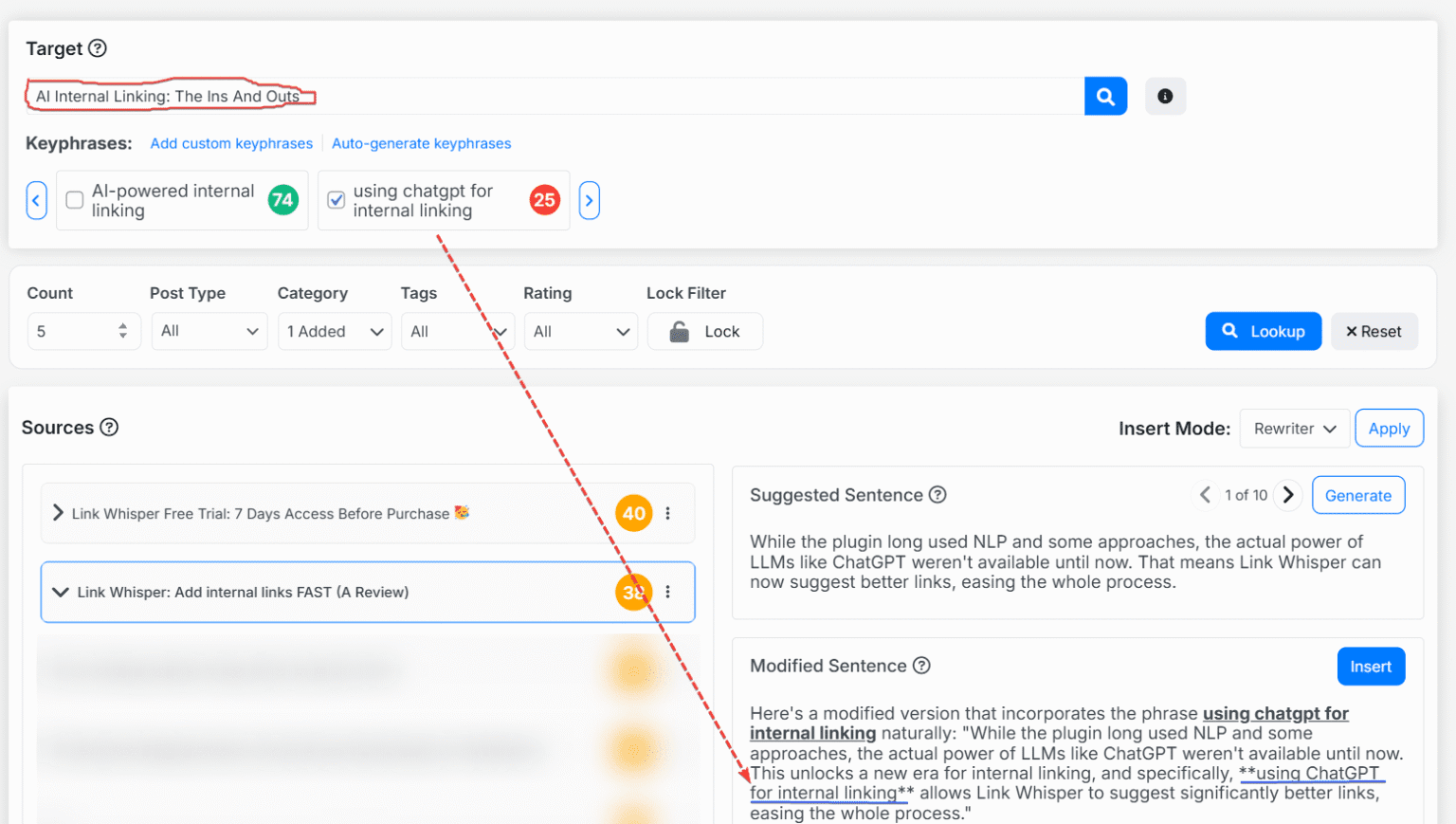Image resolution: width=1456 pixels, height=824 pixels.
Task: Open the Rating dropdown
Action: click(x=581, y=331)
